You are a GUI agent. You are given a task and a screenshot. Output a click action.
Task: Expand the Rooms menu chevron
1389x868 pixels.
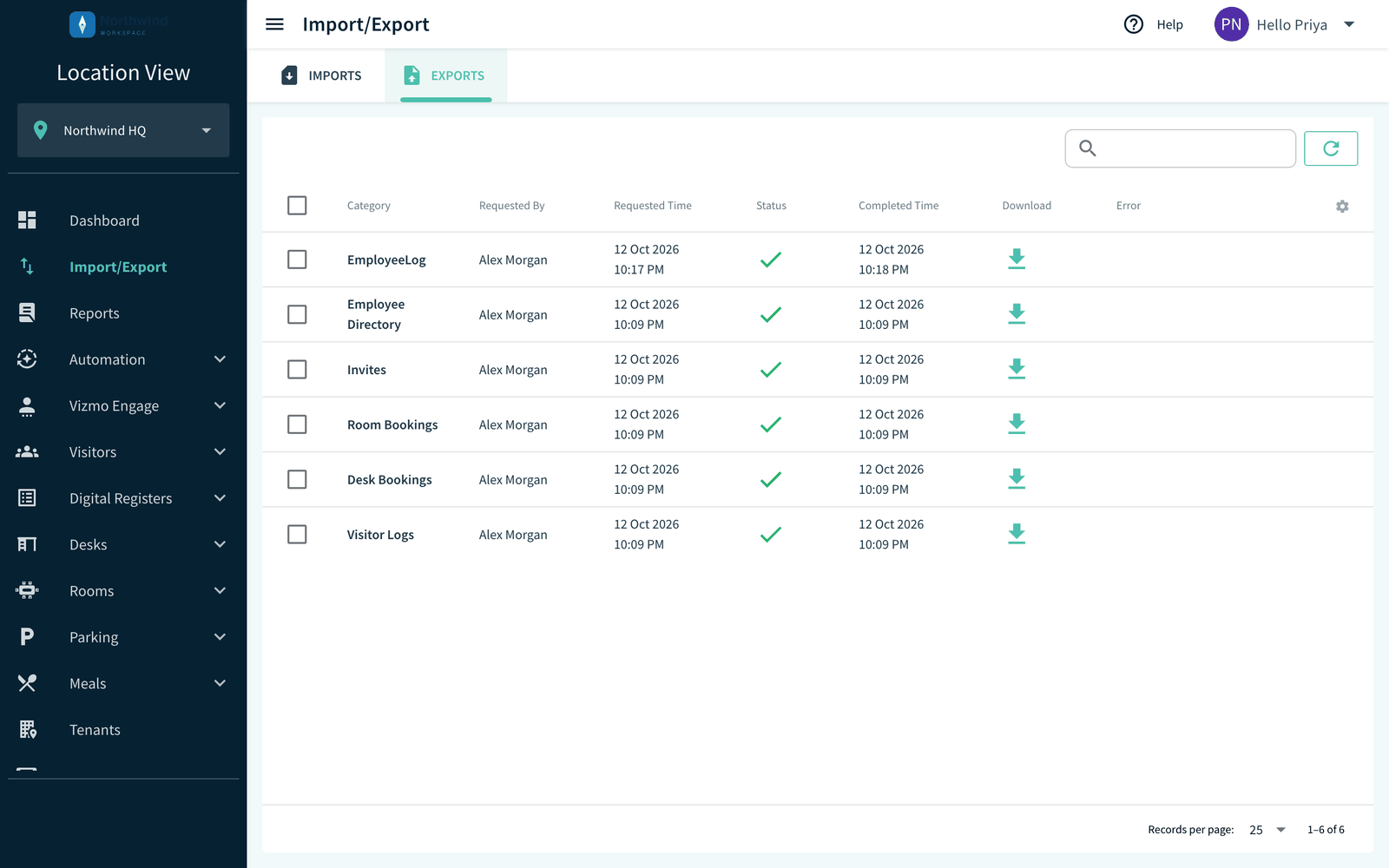pyautogui.click(x=221, y=590)
